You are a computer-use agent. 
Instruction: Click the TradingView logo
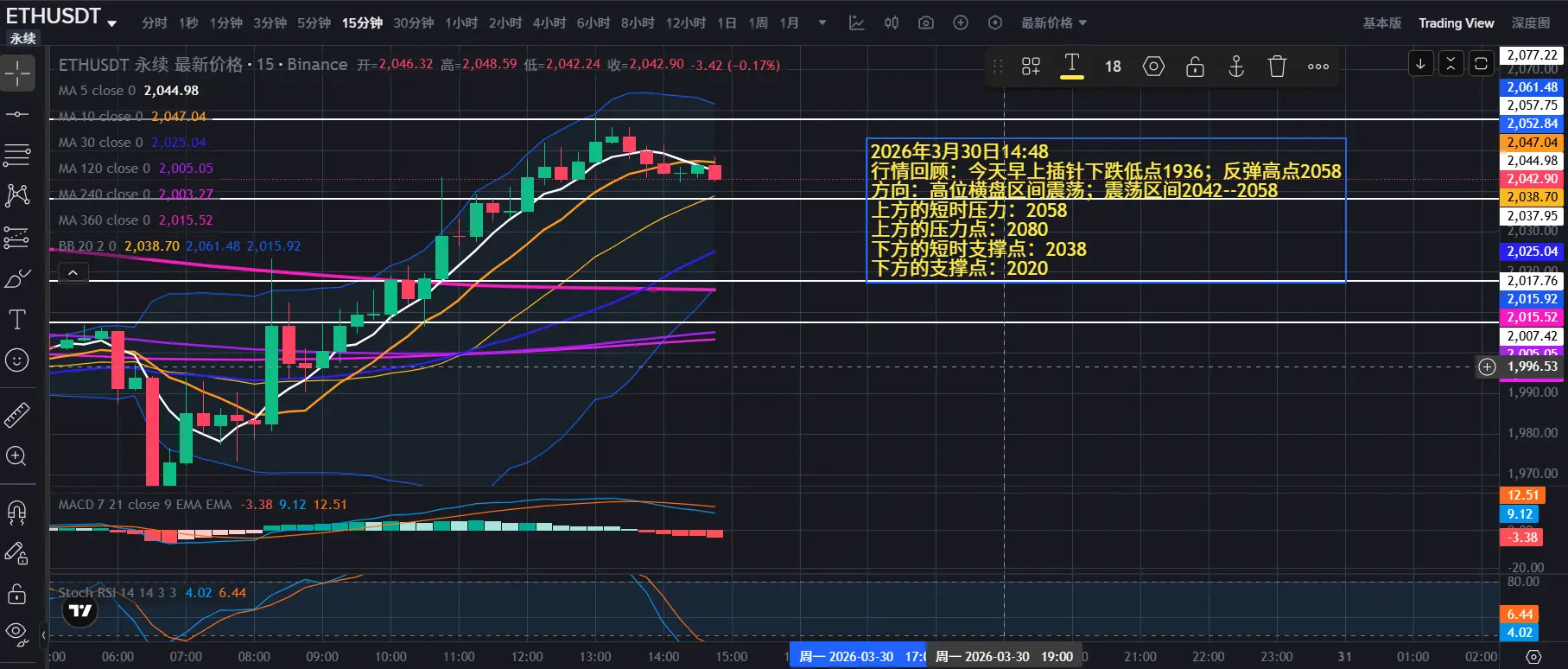(x=80, y=611)
